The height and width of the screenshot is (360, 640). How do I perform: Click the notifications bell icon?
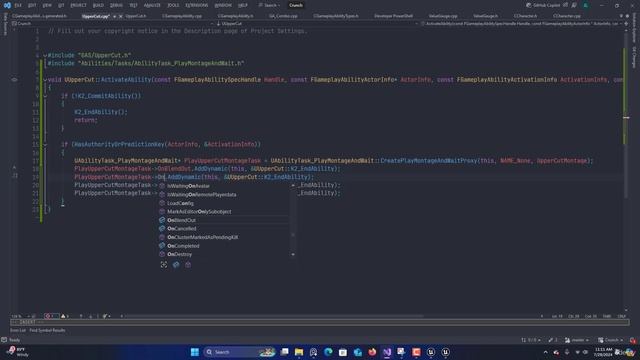pyautogui.click(x=632, y=340)
